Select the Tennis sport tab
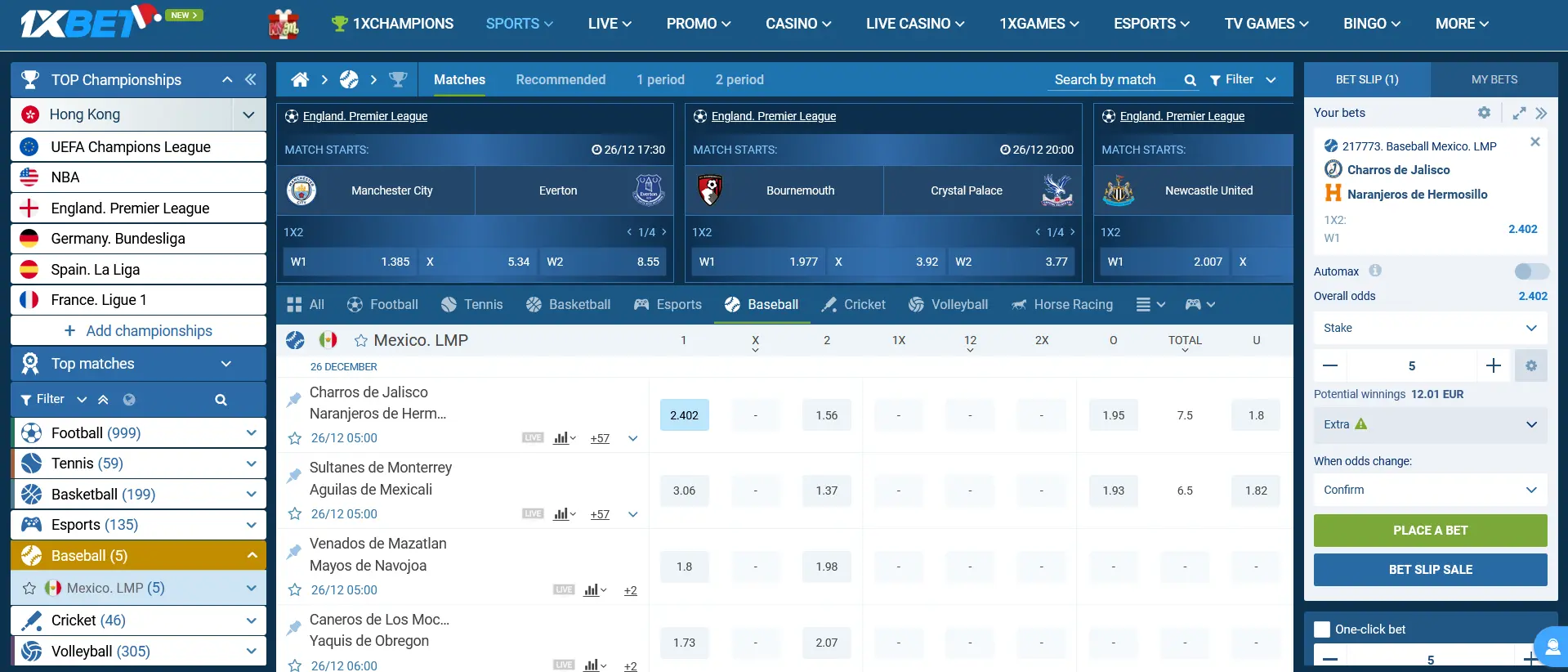The height and width of the screenshot is (672, 1568). click(472, 304)
